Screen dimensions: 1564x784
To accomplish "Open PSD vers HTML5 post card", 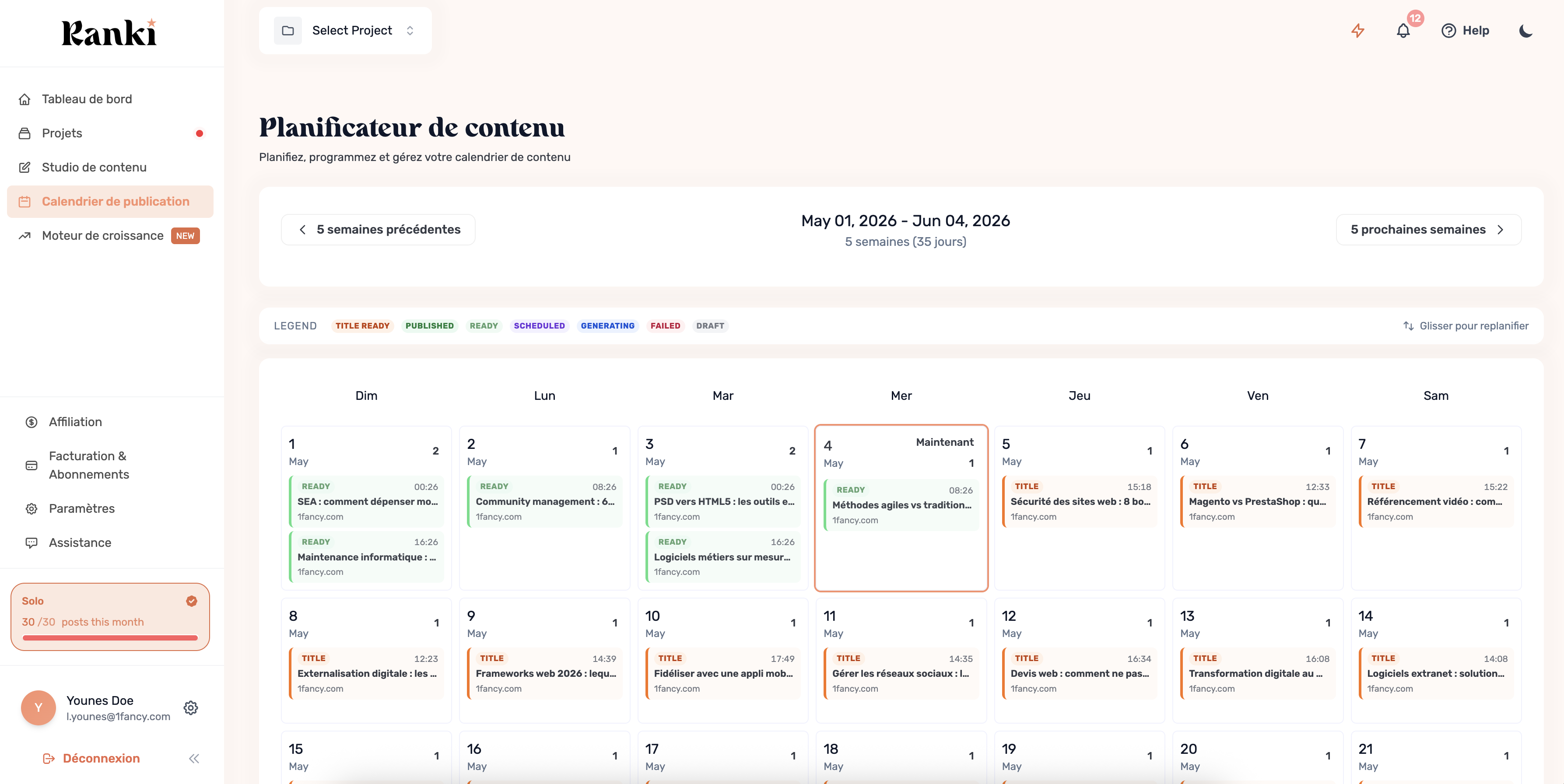I will (x=722, y=501).
